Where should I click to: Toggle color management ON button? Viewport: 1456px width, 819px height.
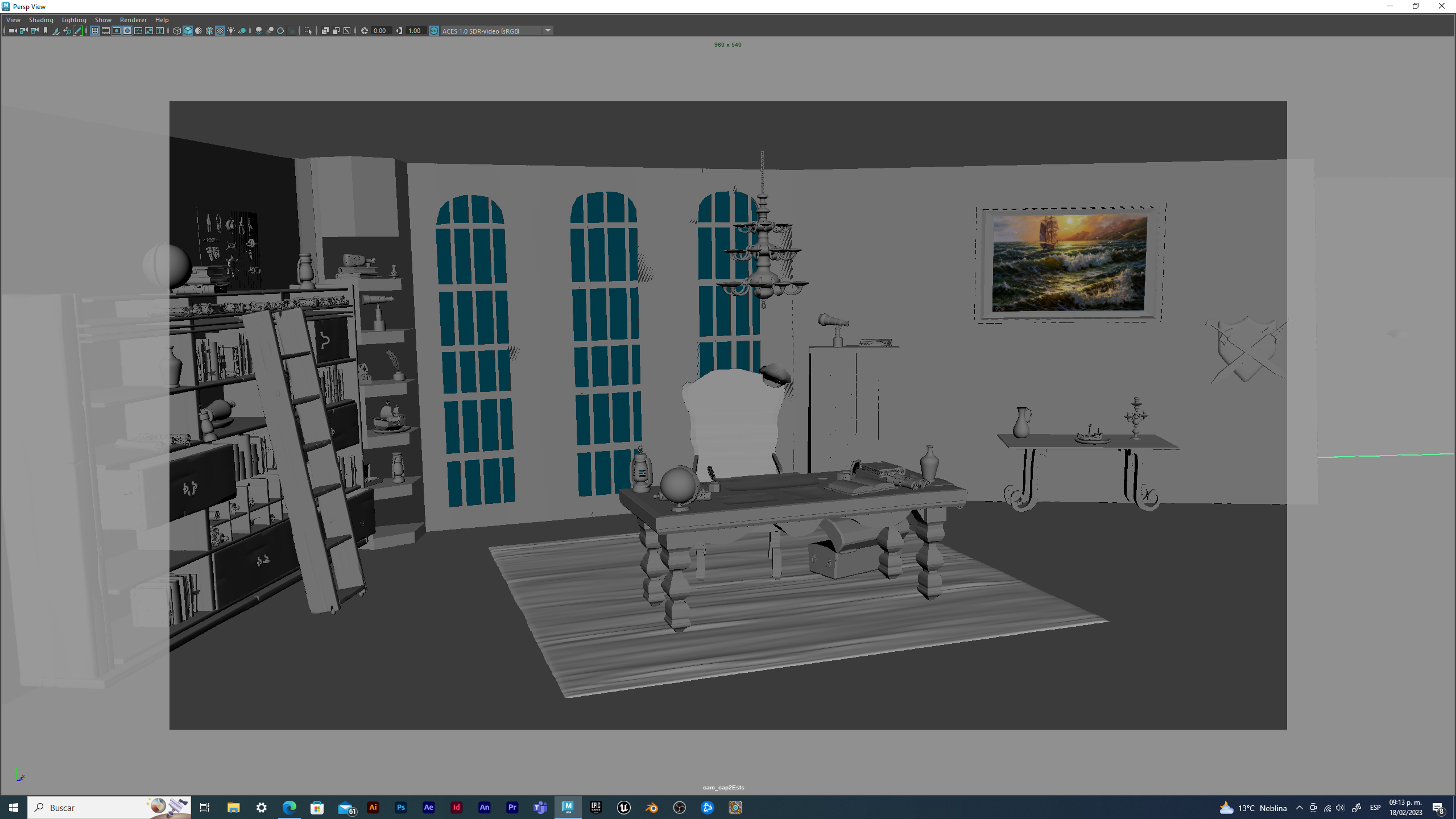pyautogui.click(x=434, y=31)
